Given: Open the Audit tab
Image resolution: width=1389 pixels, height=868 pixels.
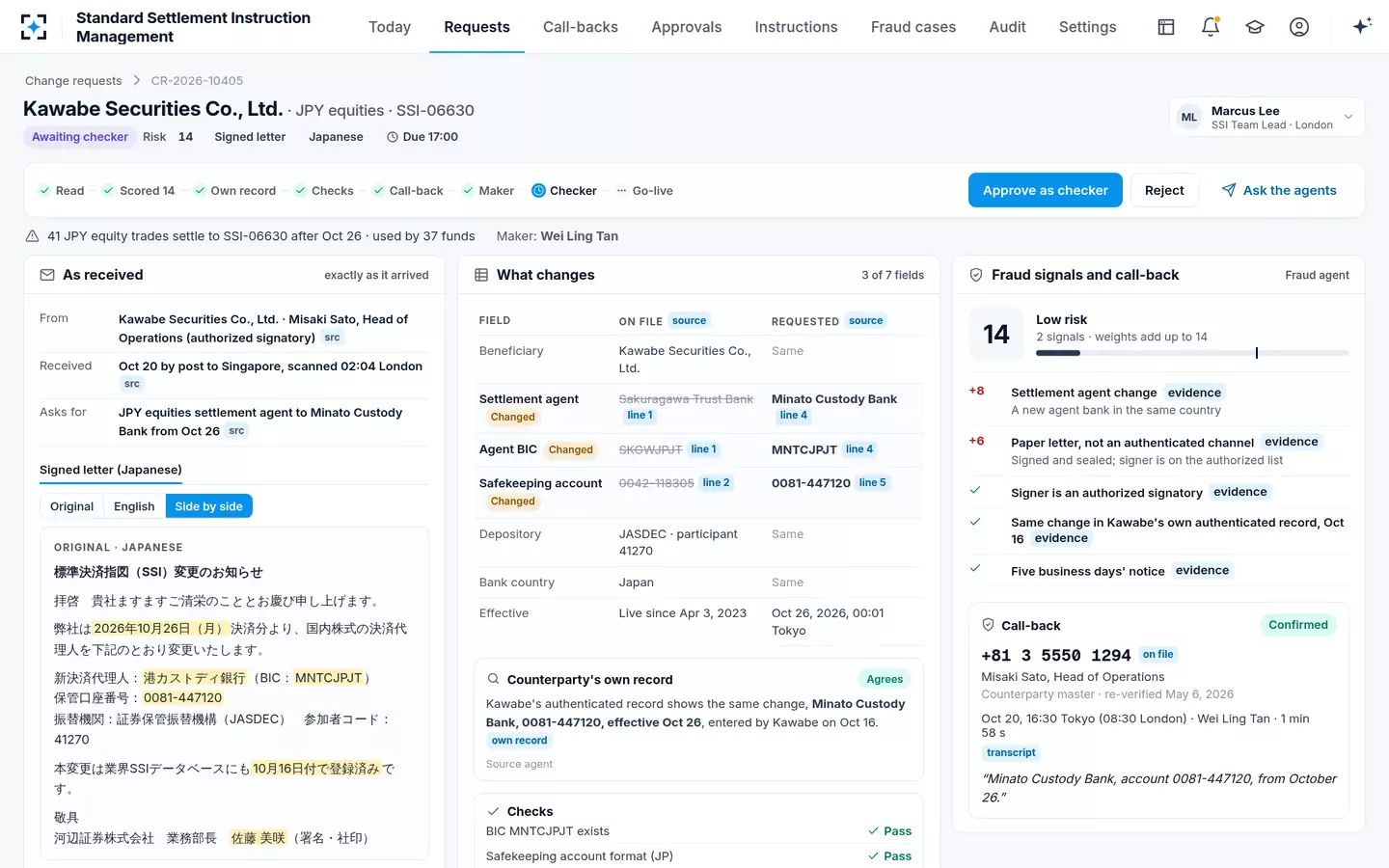Looking at the screenshot, I should (x=1008, y=27).
